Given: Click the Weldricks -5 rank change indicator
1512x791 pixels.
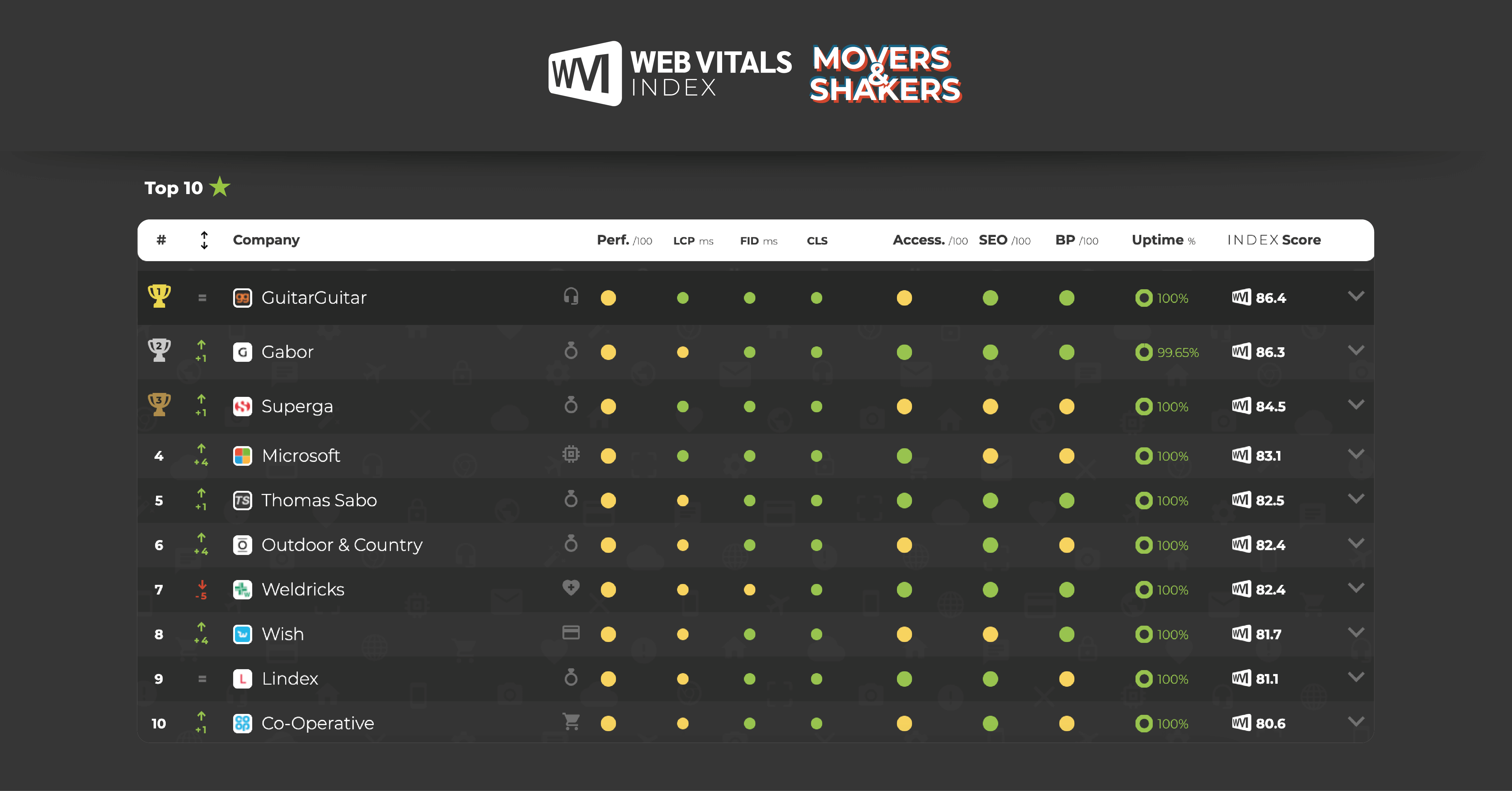Looking at the screenshot, I should (201, 590).
